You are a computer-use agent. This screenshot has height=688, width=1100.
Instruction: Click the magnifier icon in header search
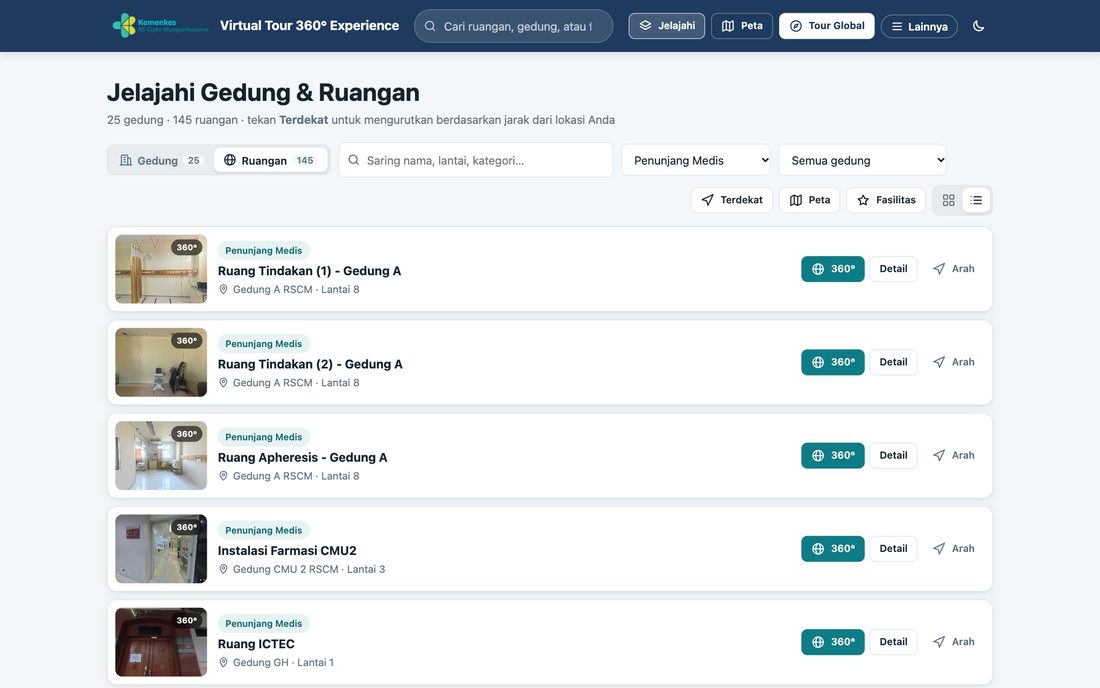pos(430,26)
